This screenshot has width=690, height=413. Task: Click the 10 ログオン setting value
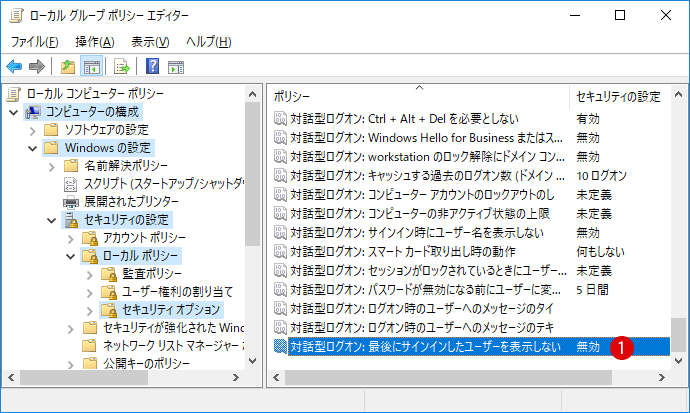tap(601, 176)
